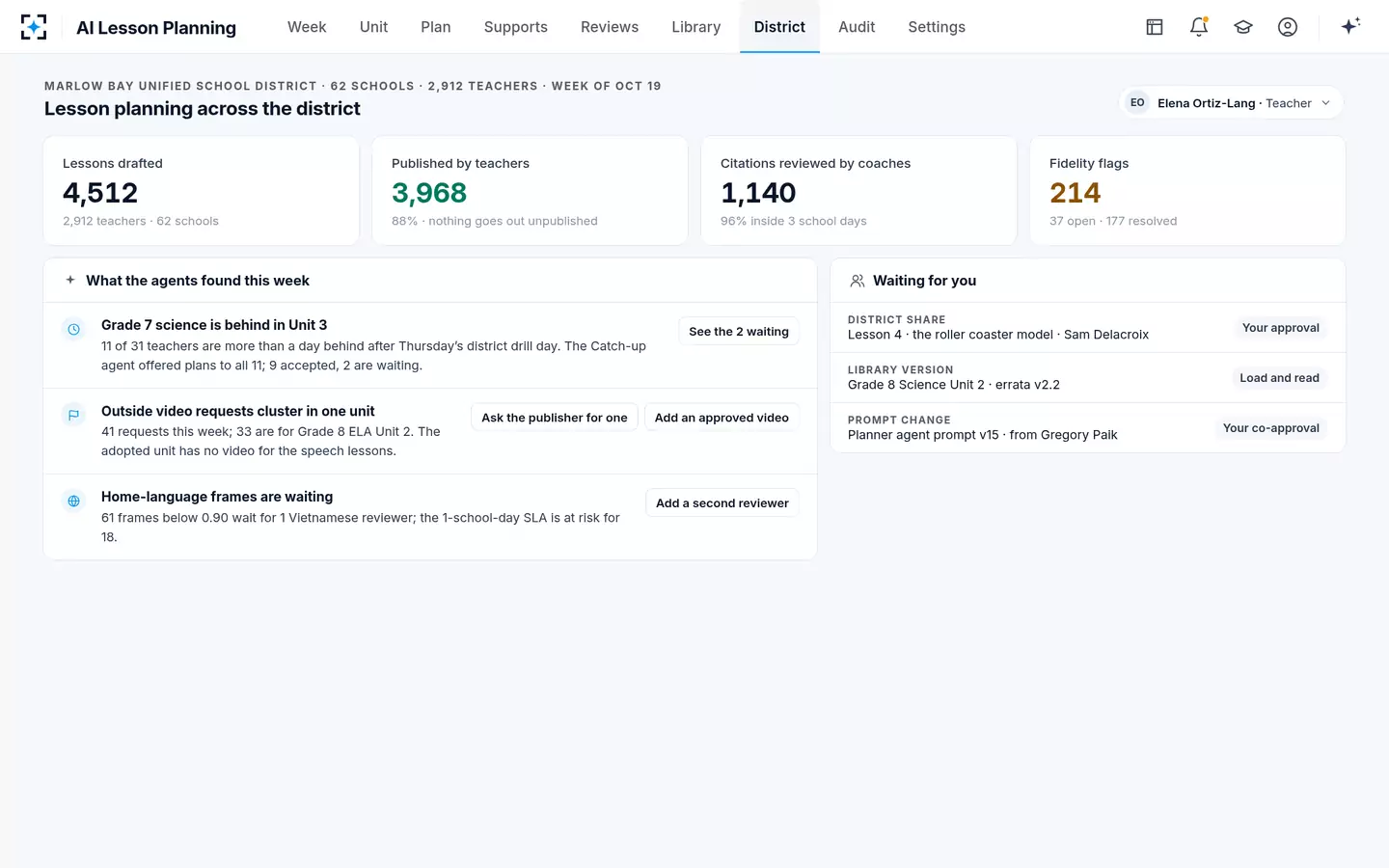Switch to the Unit tab
Image resolution: width=1389 pixels, height=868 pixels.
[373, 27]
